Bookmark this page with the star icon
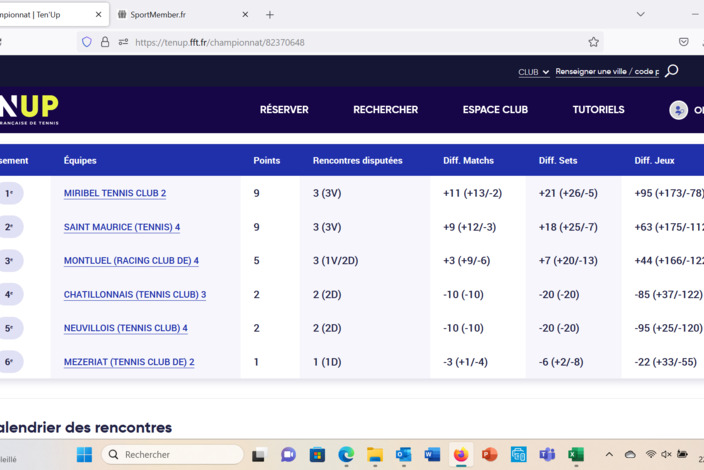 (594, 42)
